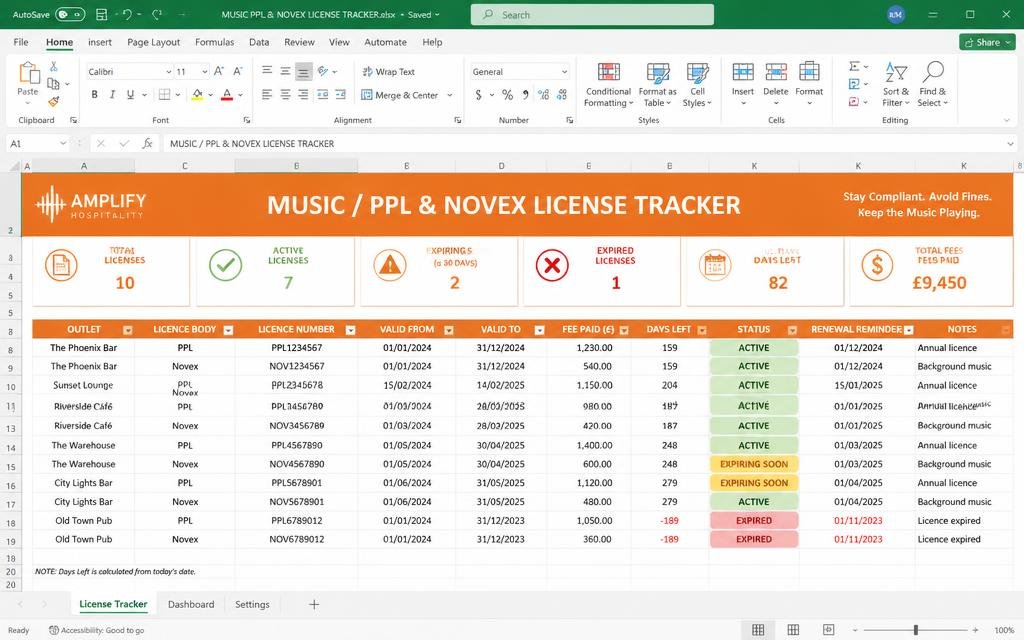Open the OUTLET column filter dropdown

(128, 330)
